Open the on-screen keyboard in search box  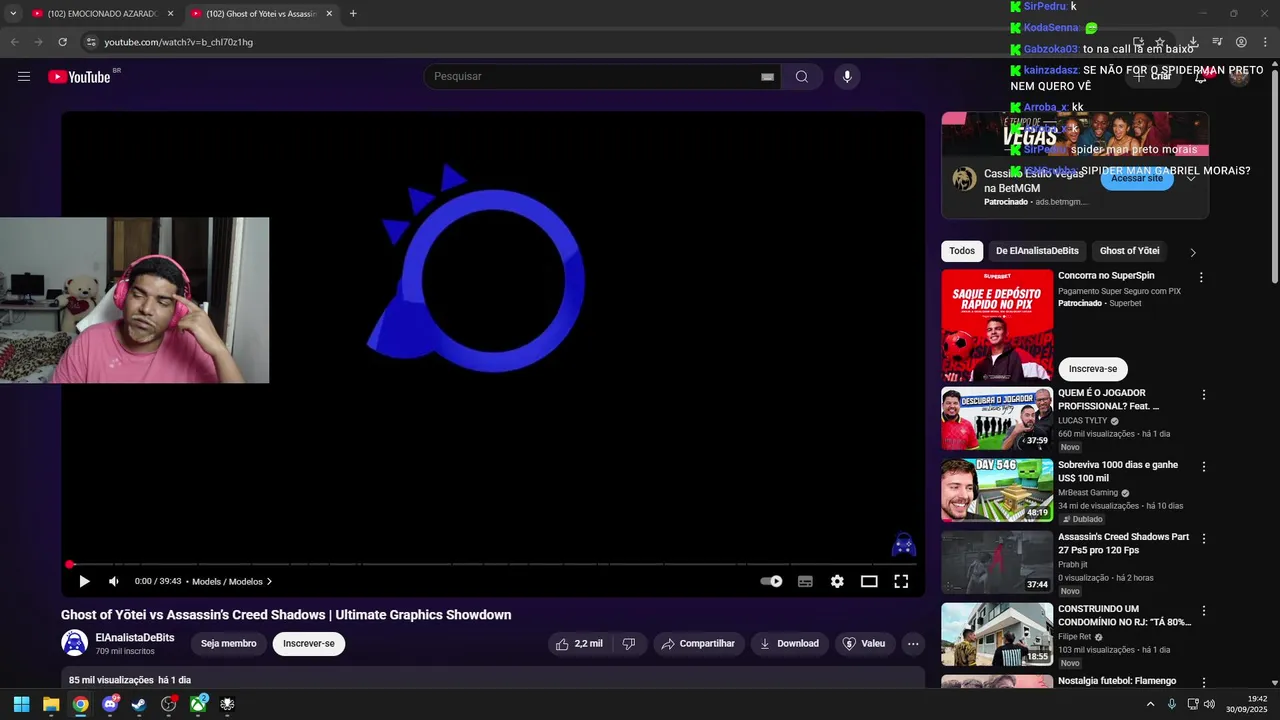(767, 77)
